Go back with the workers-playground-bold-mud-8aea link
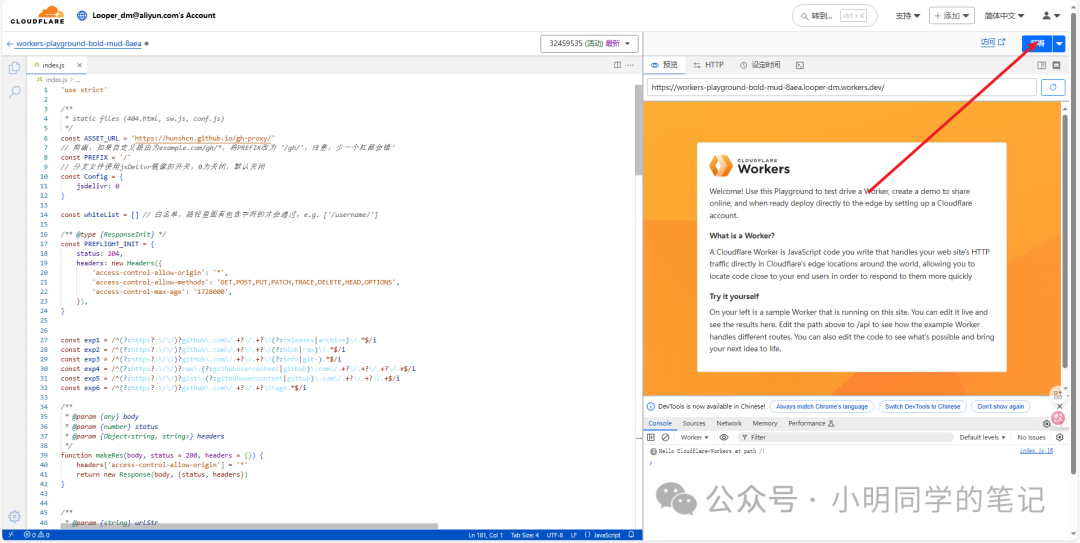The width and height of the screenshot is (1080, 543). [78, 43]
